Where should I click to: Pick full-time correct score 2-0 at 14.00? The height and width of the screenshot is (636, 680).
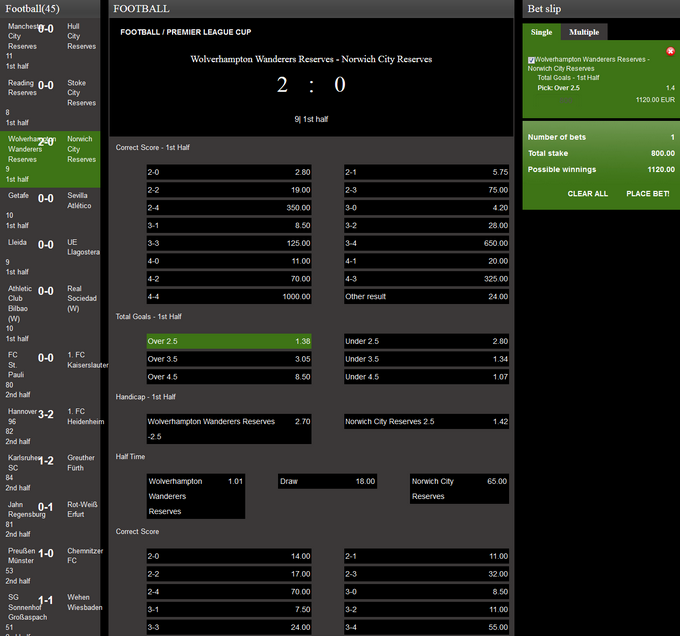coord(229,556)
